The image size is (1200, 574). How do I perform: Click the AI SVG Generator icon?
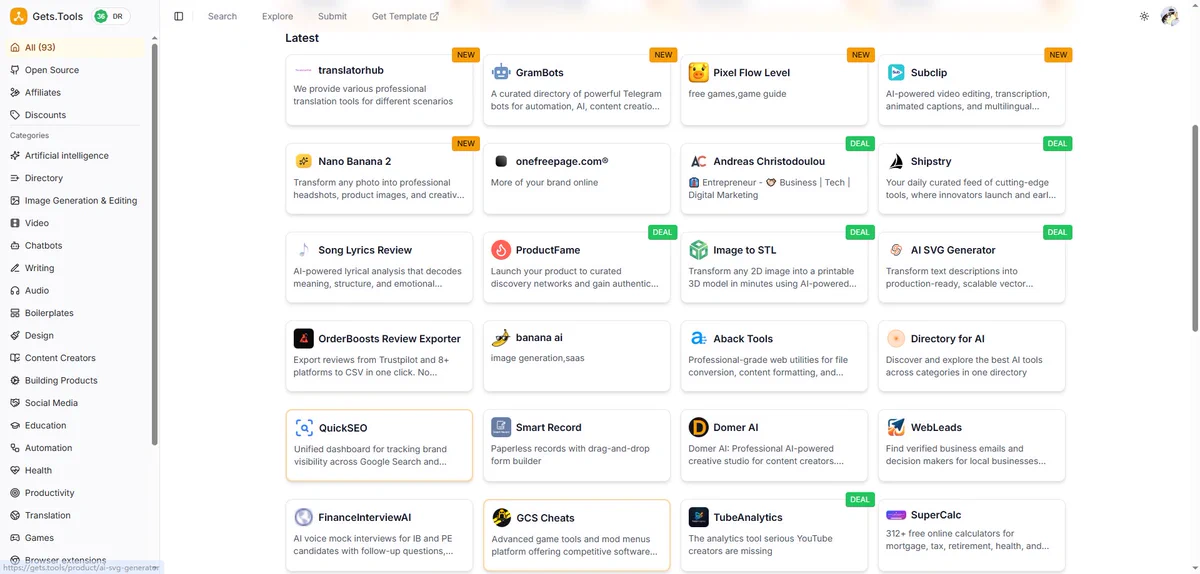[895, 250]
